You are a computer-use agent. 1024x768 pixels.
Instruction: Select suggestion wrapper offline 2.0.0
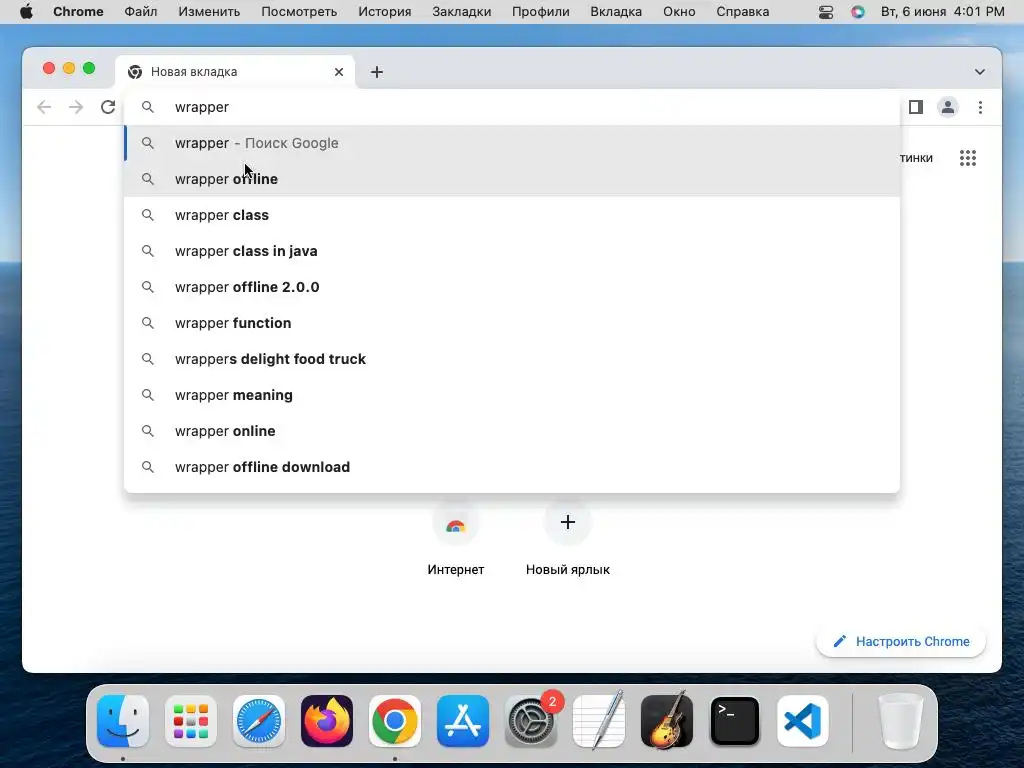click(x=512, y=287)
